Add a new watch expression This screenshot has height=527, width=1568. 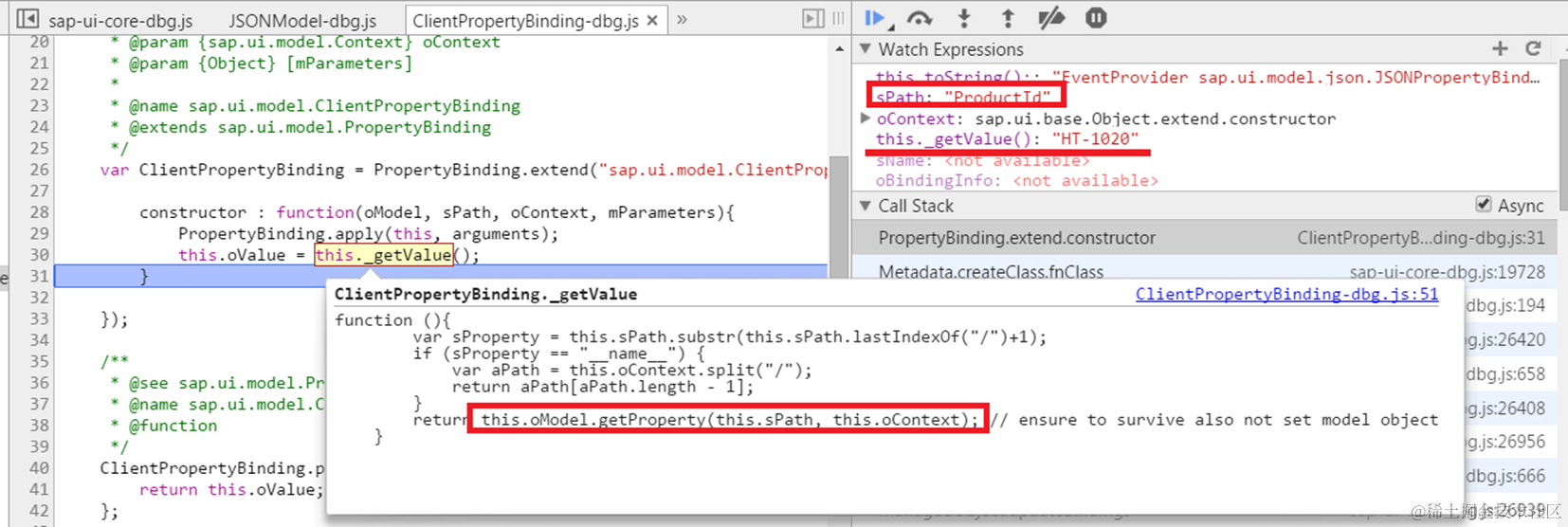tap(1500, 48)
